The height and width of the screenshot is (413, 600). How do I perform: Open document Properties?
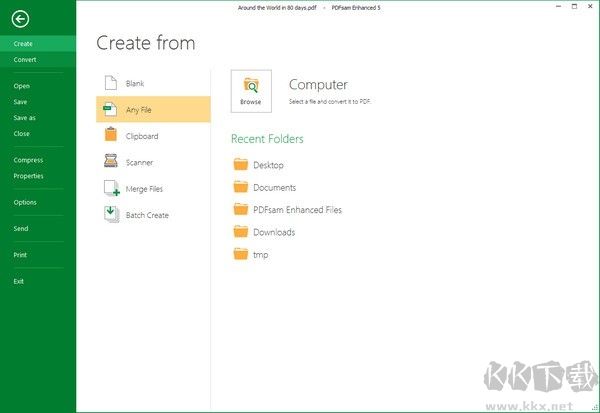click(x=28, y=176)
